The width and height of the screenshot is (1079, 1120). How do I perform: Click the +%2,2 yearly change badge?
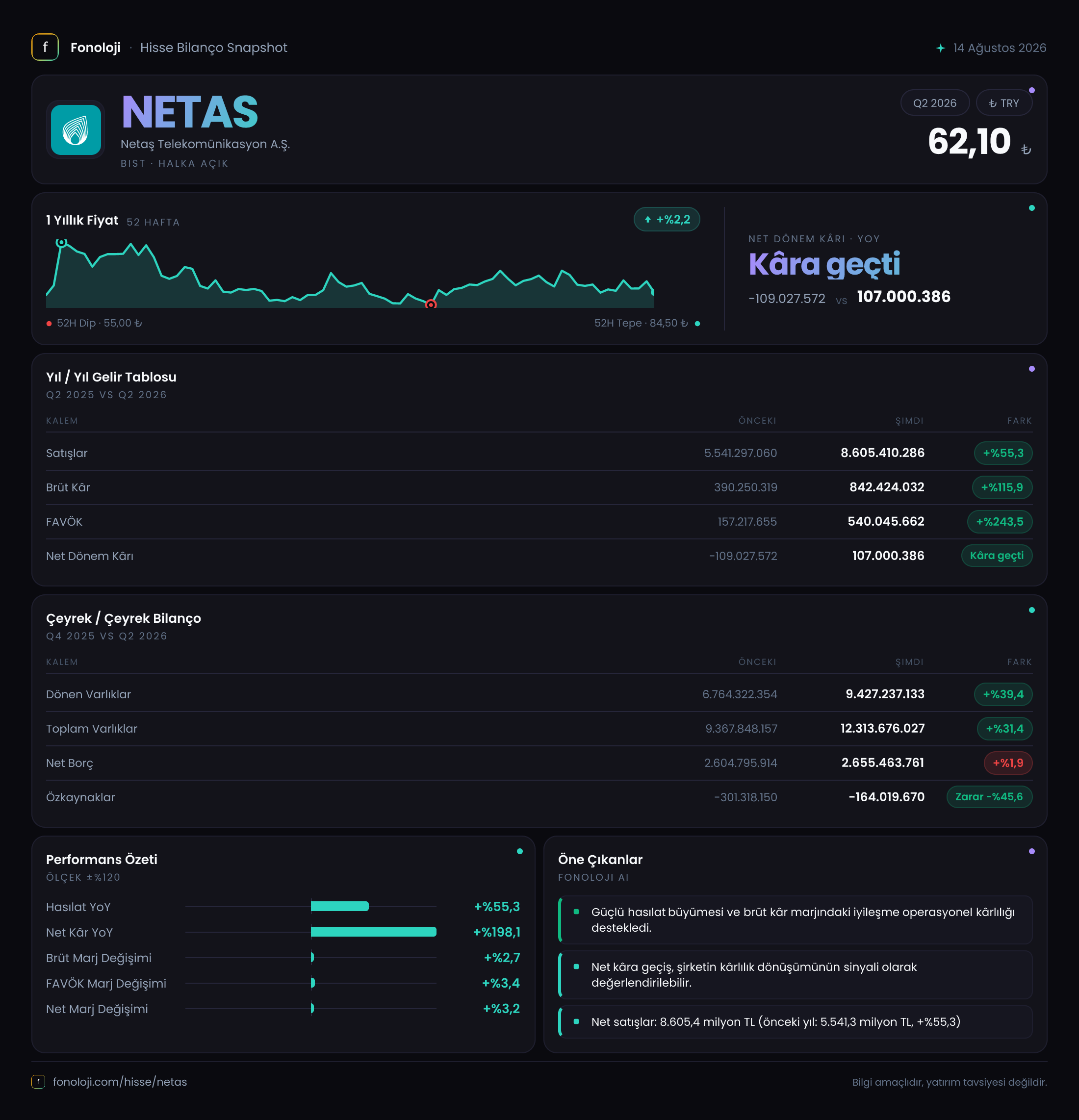(667, 219)
